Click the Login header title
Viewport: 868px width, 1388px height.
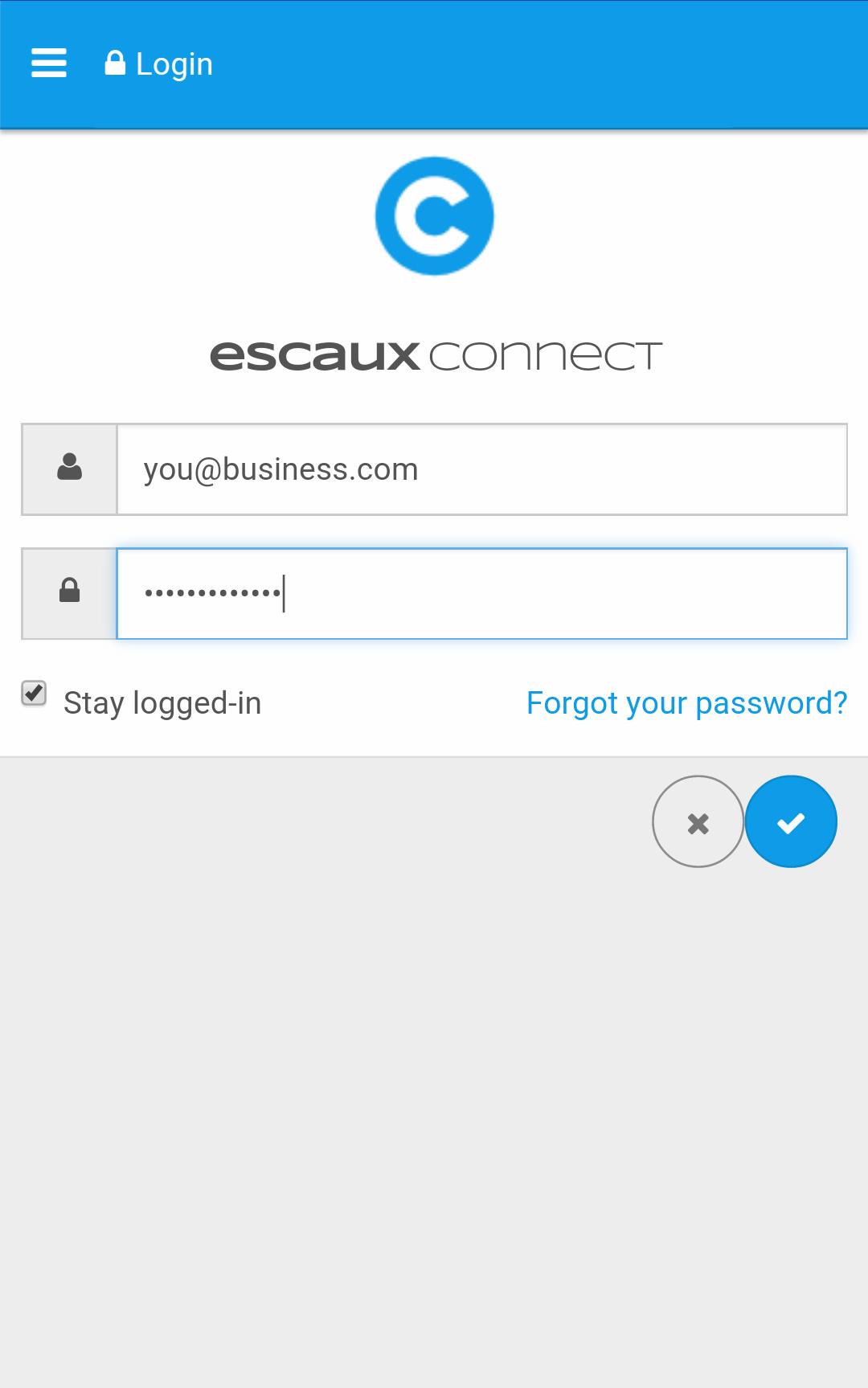174,64
